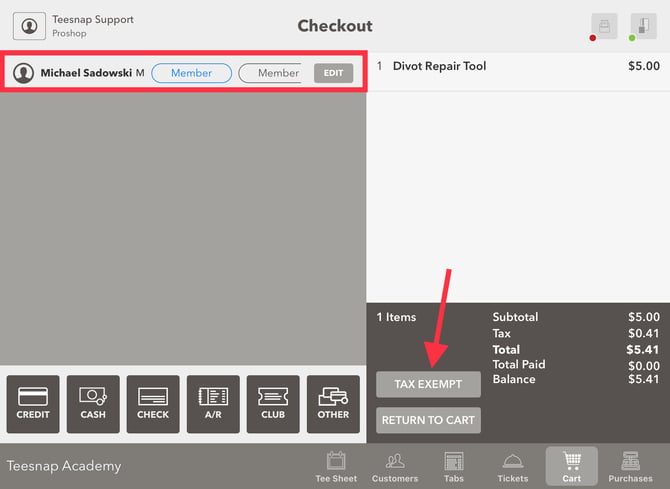Open the Customers tab
Screen dimensions: 670x489
[x=395, y=467]
